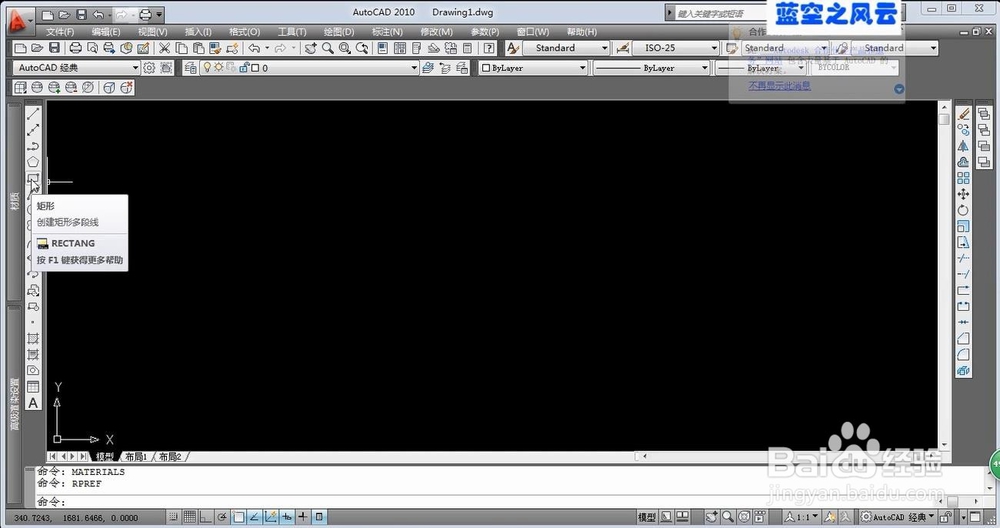Click the Undo arrow in Quick Access toolbar
The image size is (1000, 528).
click(98, 14)
